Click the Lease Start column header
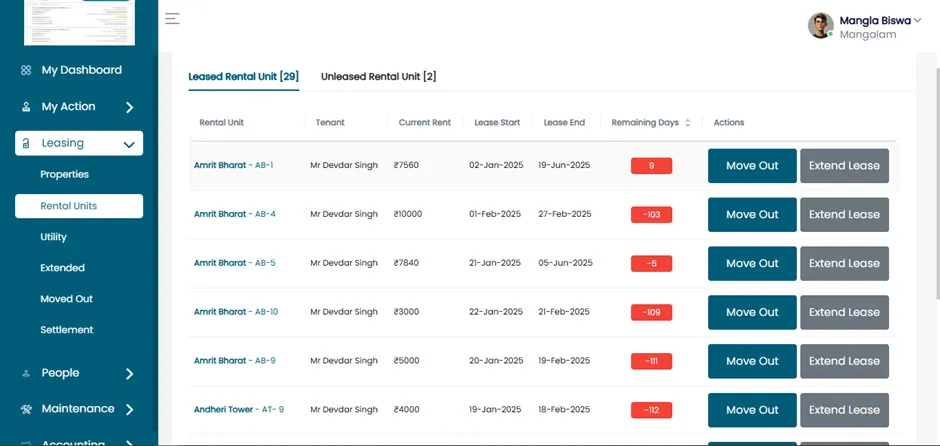This screenshot has height=446, width=940. (497, 122)
